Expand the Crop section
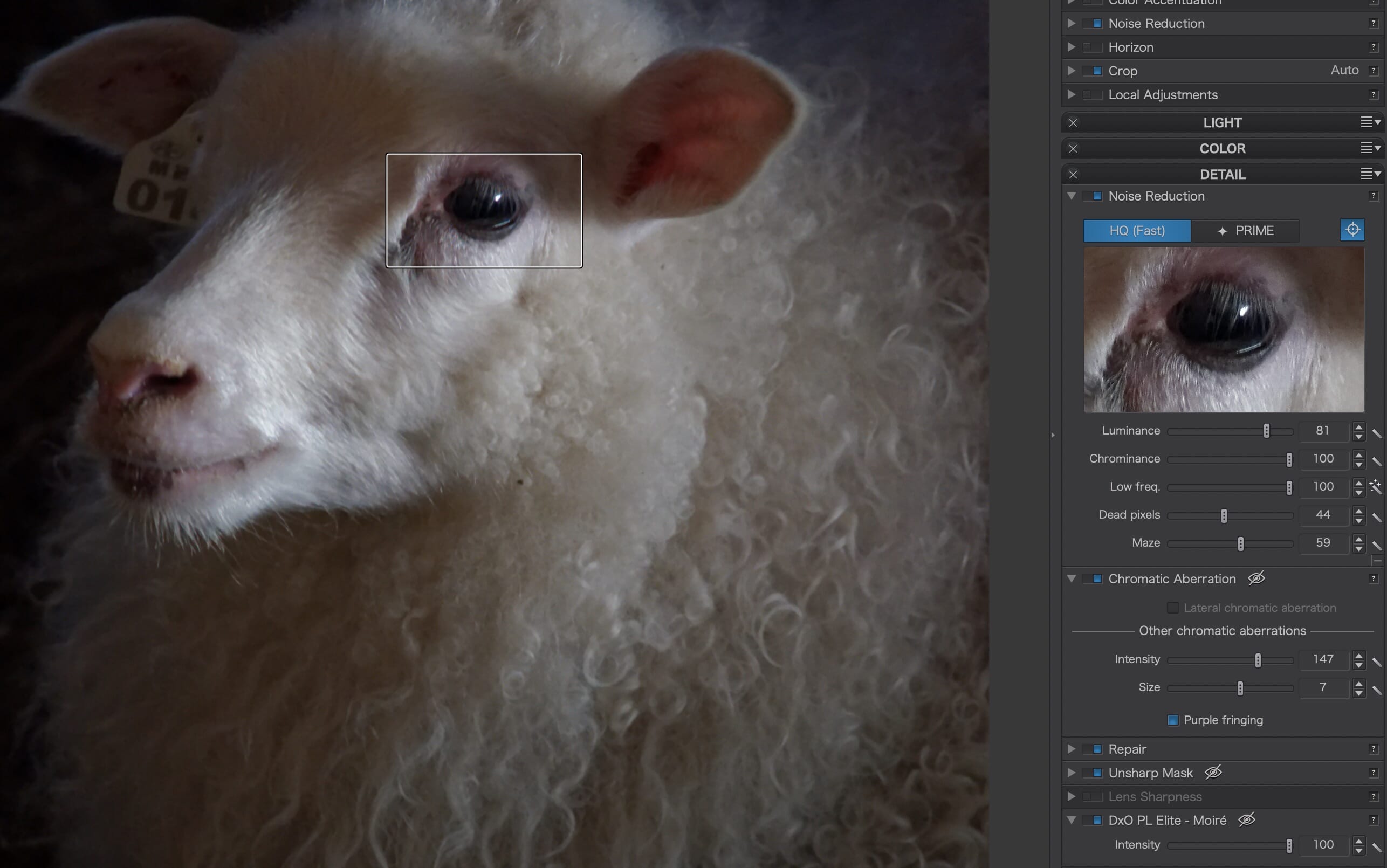 click(x=1071, y=71)
